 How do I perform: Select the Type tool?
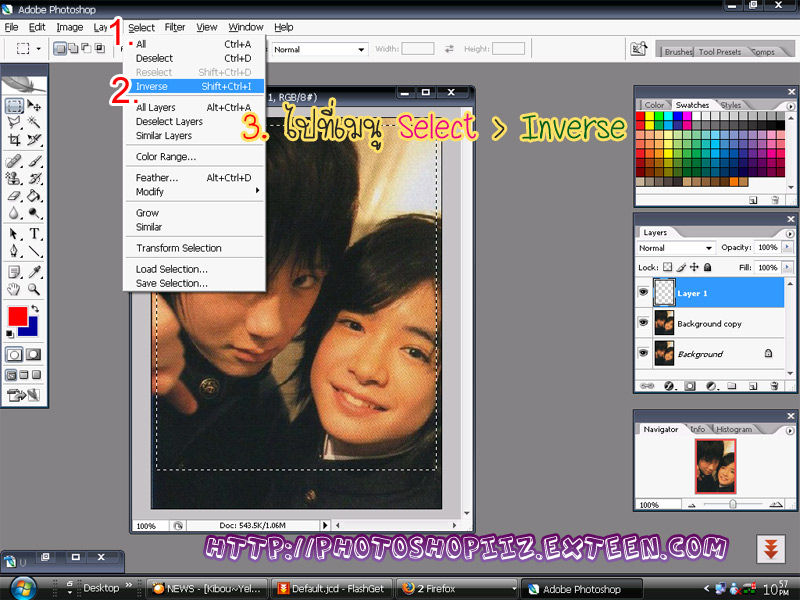[x=35, y=234]
